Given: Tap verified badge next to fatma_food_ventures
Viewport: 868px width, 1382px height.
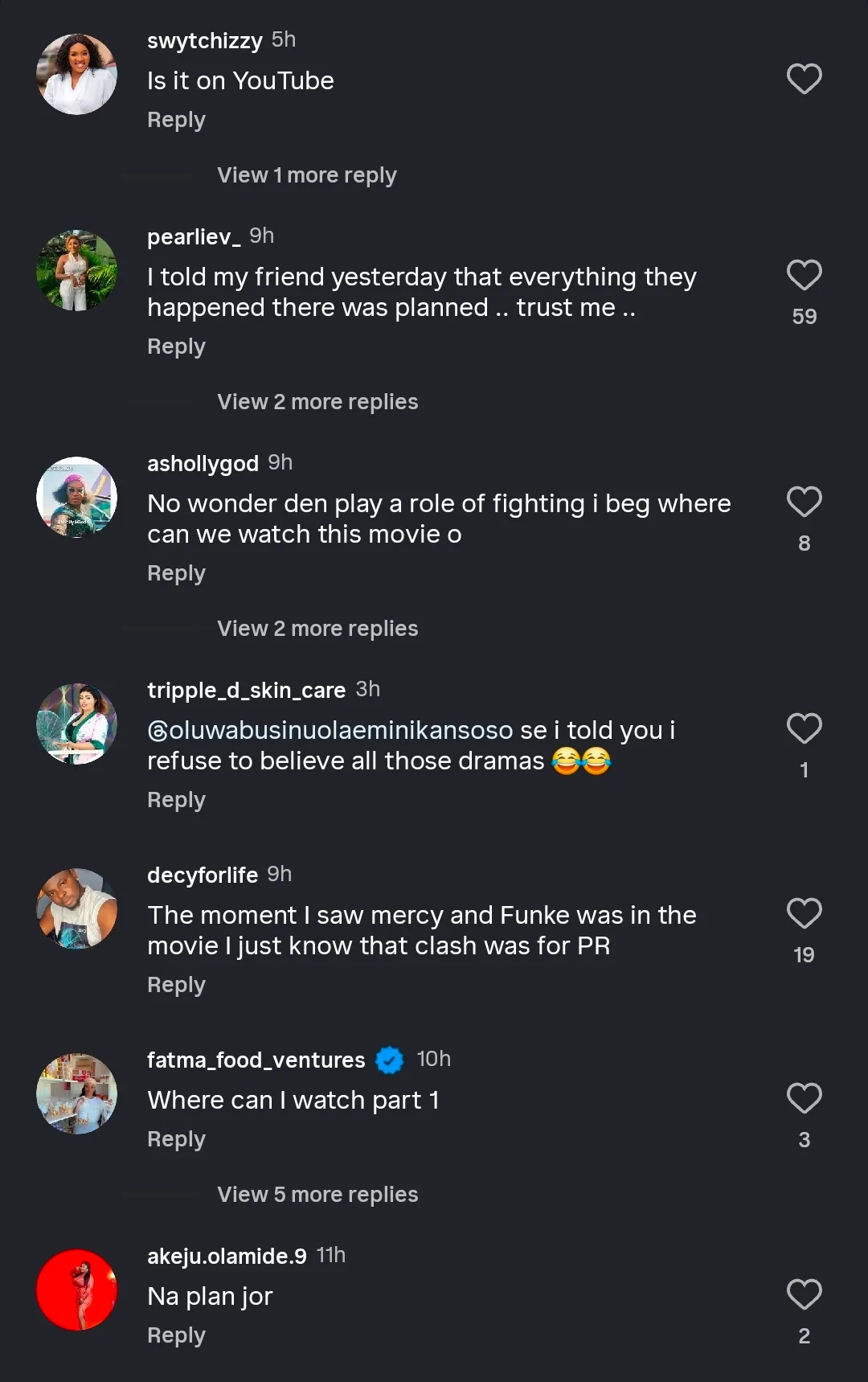Looking at the screenshot, I should pyautogui.click(x=390, y=1060).
